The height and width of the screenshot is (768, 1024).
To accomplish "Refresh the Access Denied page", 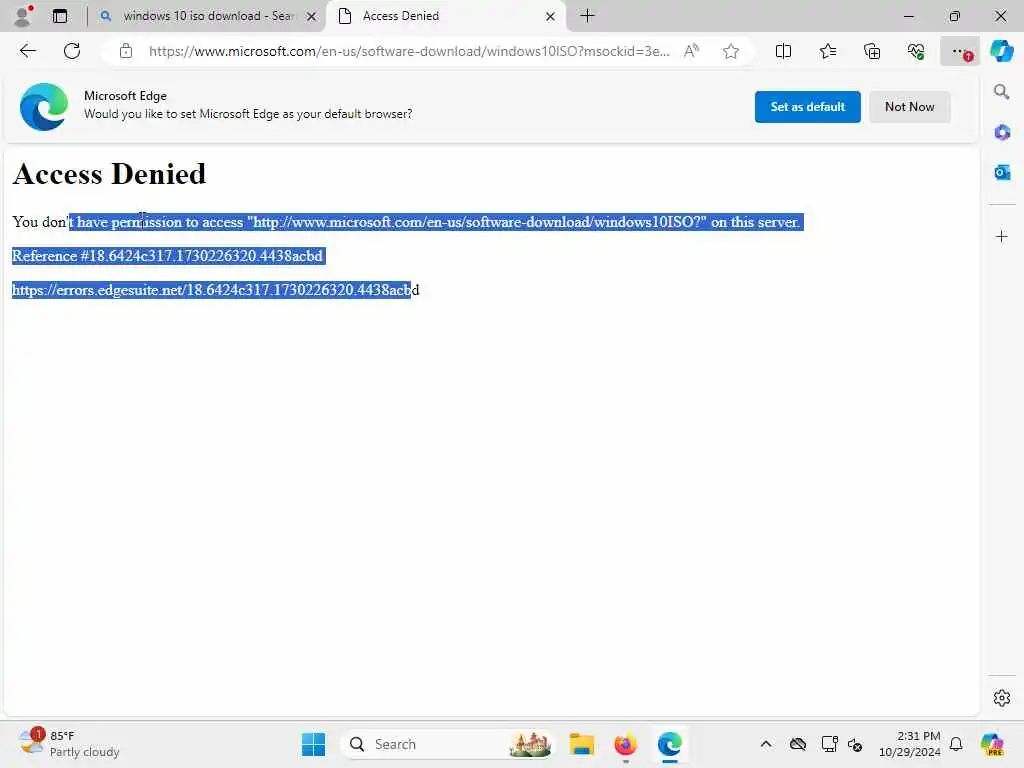I will pyautogui.click(x=72, y=51).
